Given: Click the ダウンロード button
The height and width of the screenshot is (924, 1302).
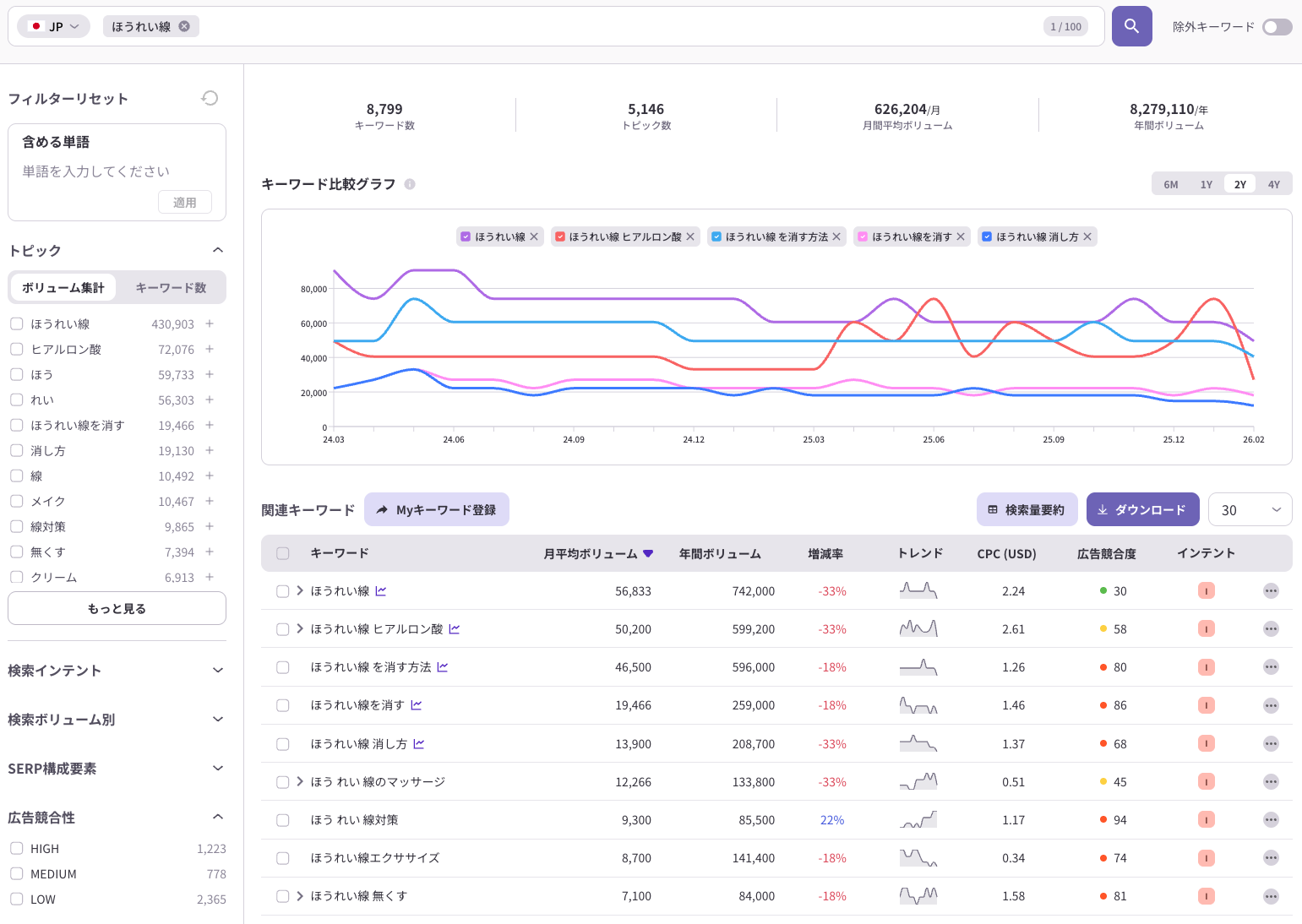Looking at the screenshot, I should pos(1142,509).
